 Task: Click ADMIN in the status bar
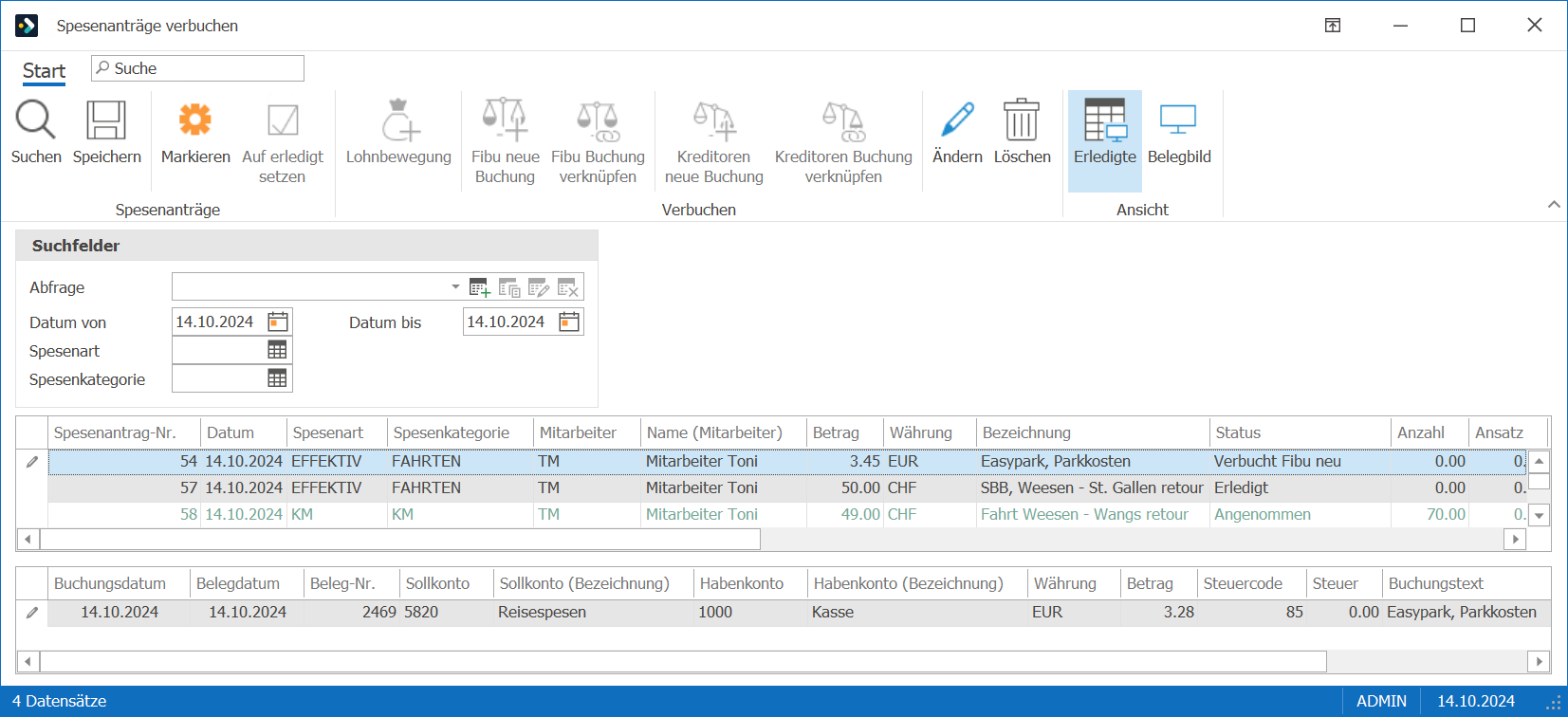1381,701
